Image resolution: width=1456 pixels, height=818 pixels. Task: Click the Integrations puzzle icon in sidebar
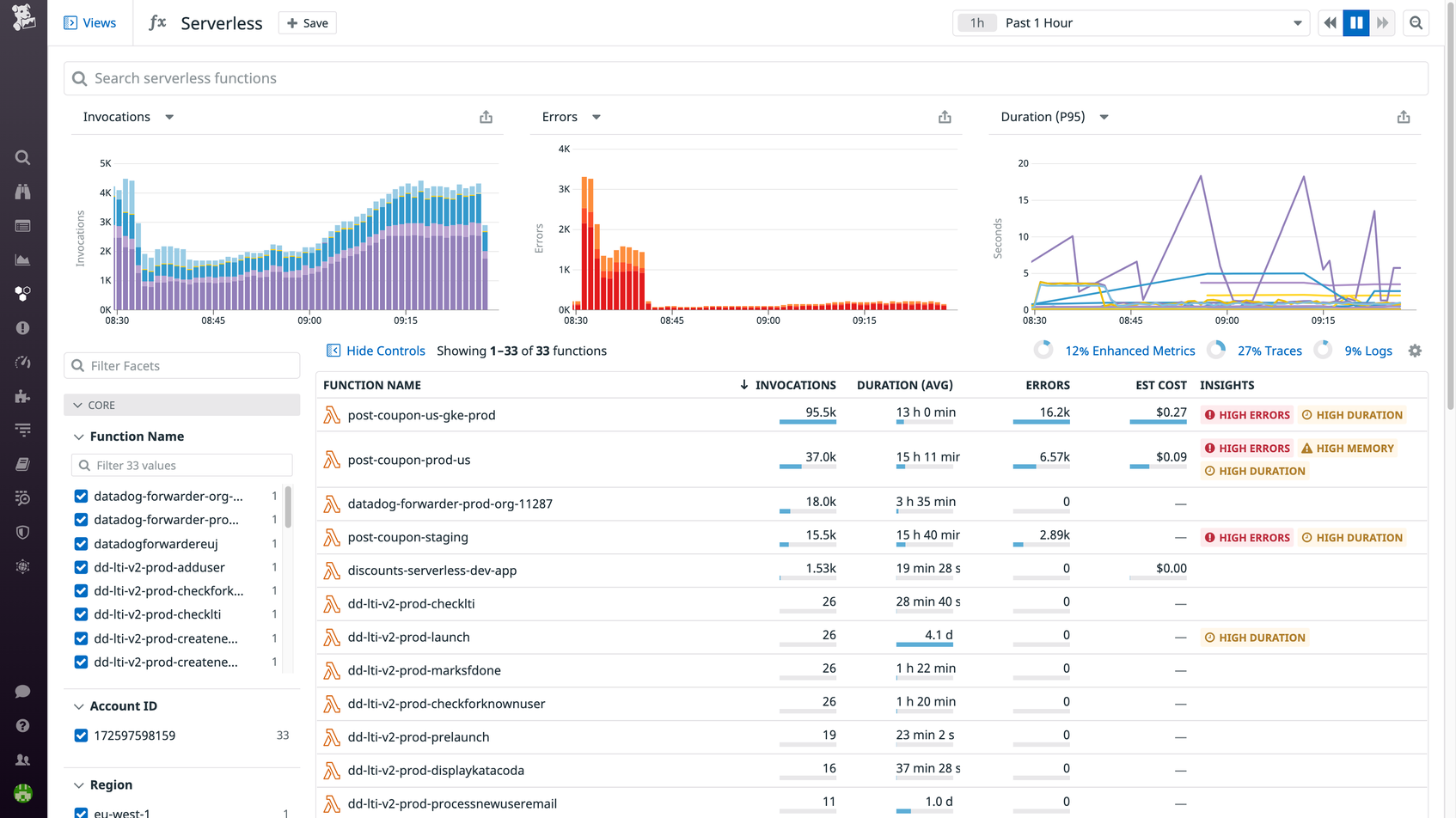22,396
